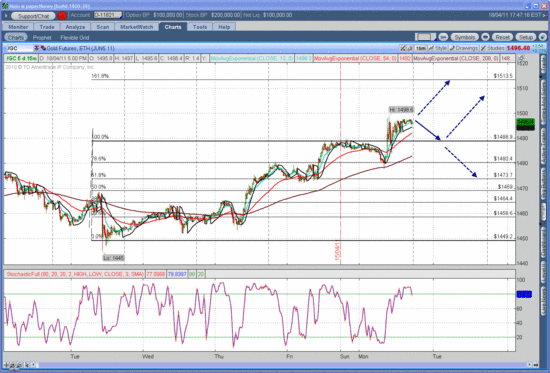
Task: Switch to the MarketWatch tab
Action: point(136,27)
